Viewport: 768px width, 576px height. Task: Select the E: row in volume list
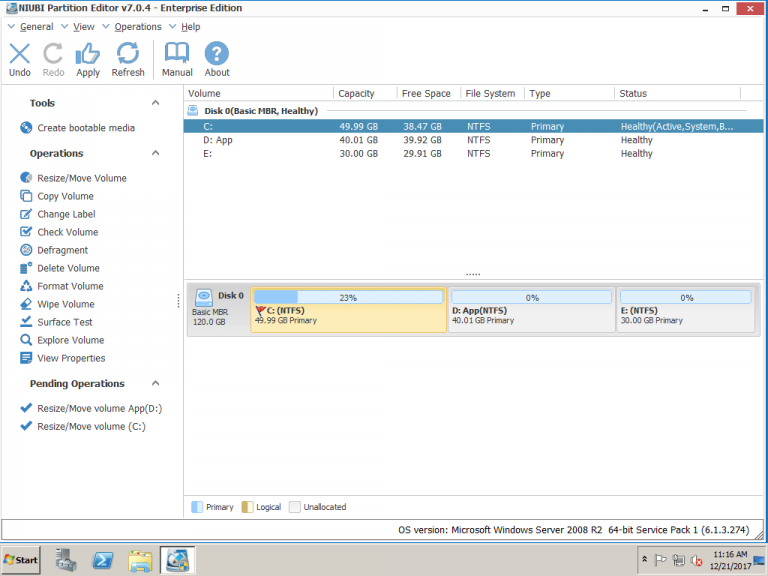click(473, 154)
